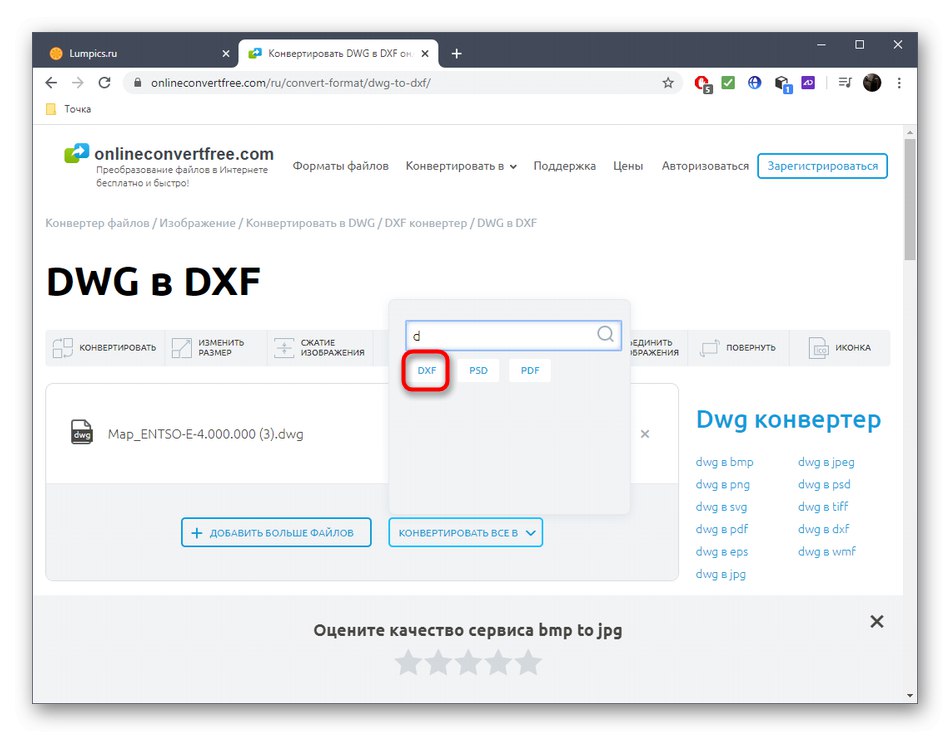This screenshot has width=950, height=736.
Task: Close the rating banner with X
Action: (x=877, y=621)
